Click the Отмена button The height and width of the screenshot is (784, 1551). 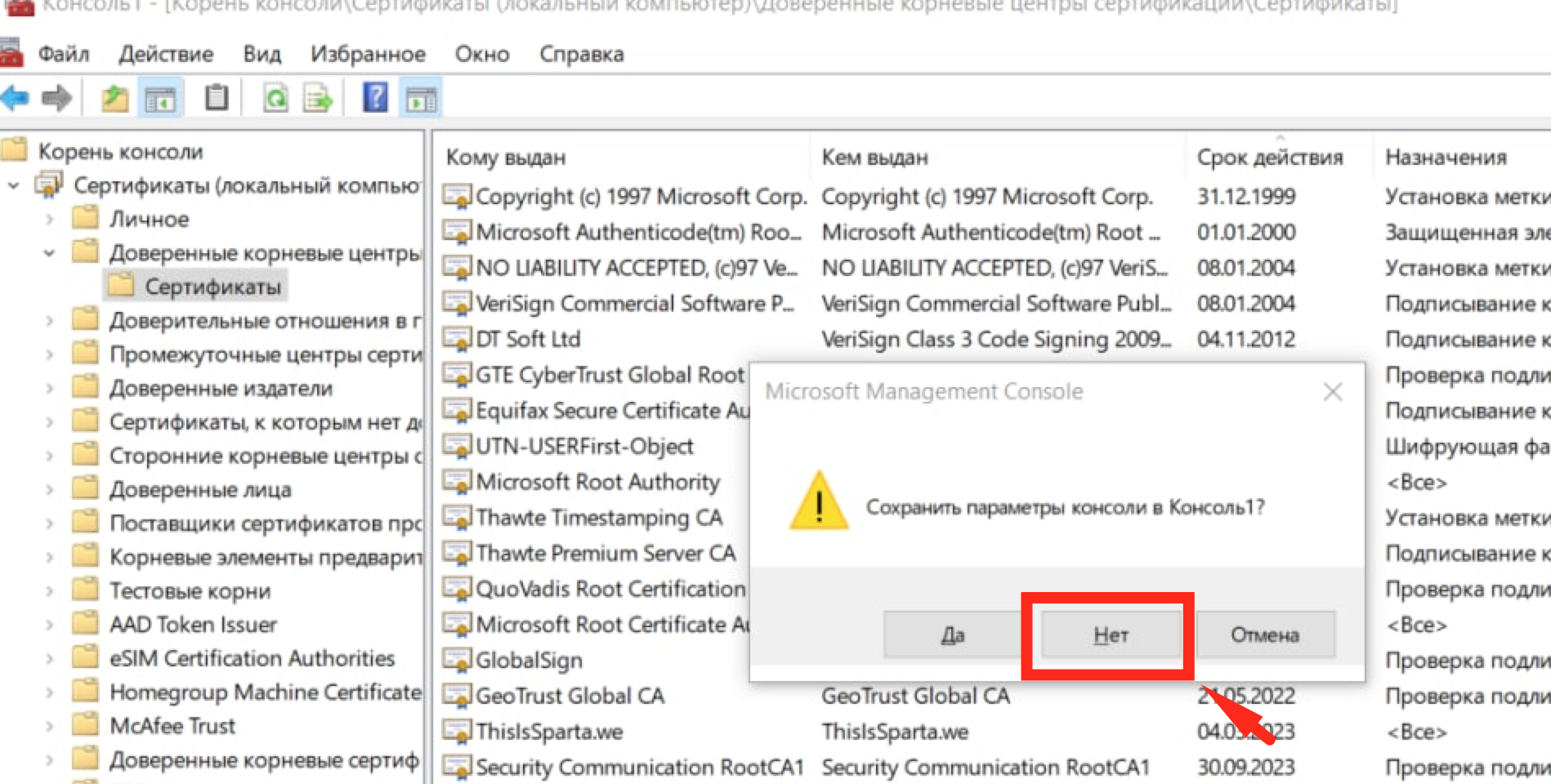point(1265,635)
